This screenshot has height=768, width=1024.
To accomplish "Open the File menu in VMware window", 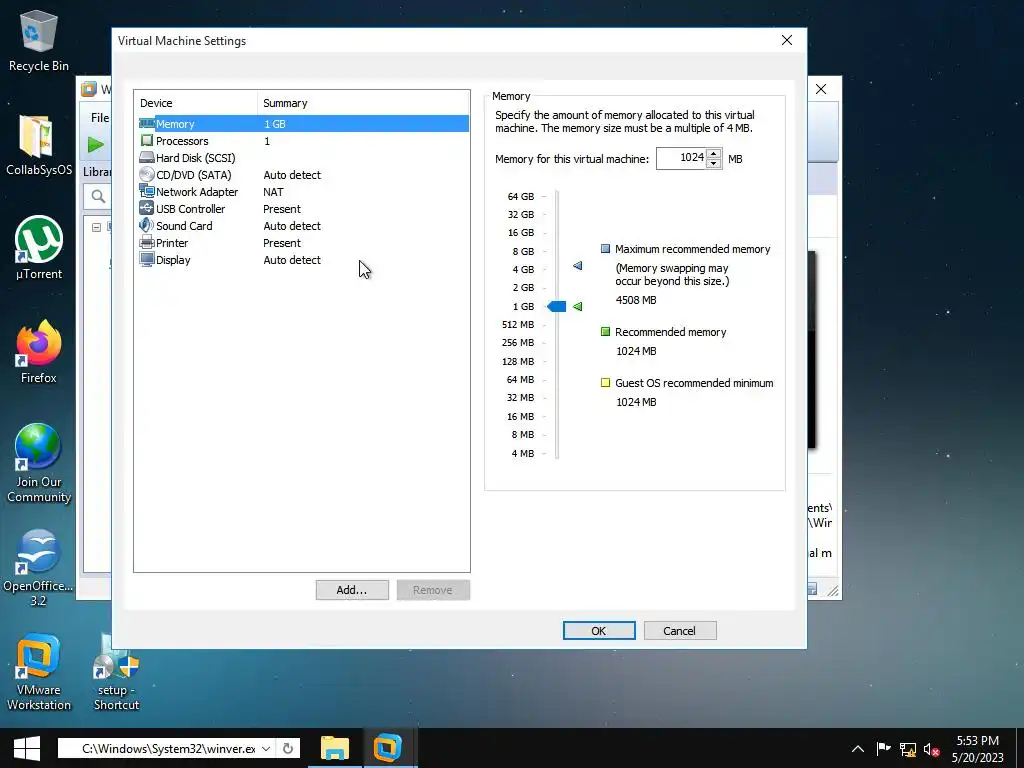I will pos(100,118).
